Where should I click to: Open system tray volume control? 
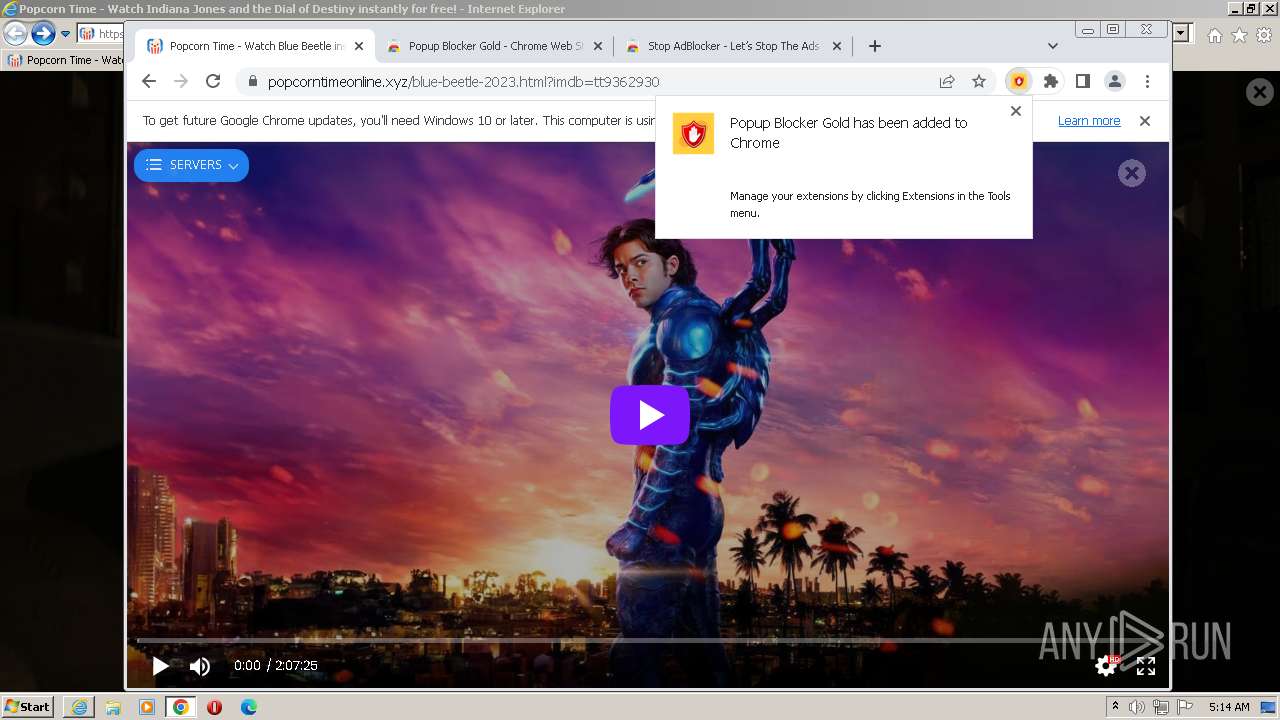[1137, 707]
